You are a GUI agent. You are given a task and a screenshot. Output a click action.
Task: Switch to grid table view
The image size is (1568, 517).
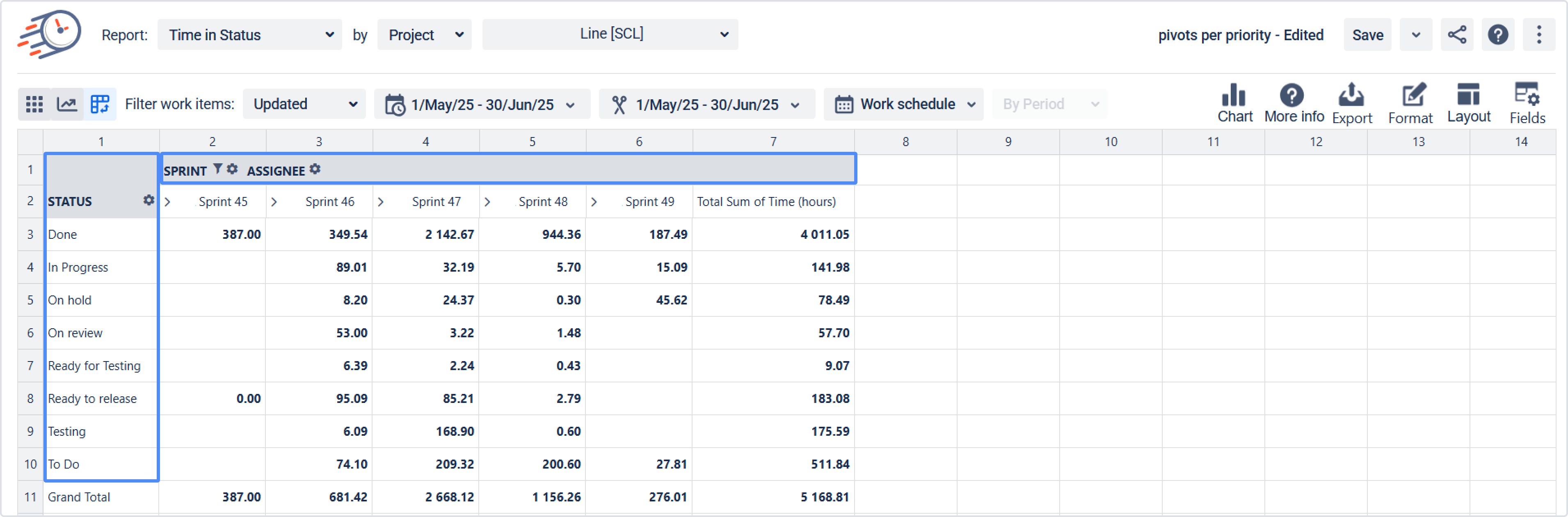(34, 104)
